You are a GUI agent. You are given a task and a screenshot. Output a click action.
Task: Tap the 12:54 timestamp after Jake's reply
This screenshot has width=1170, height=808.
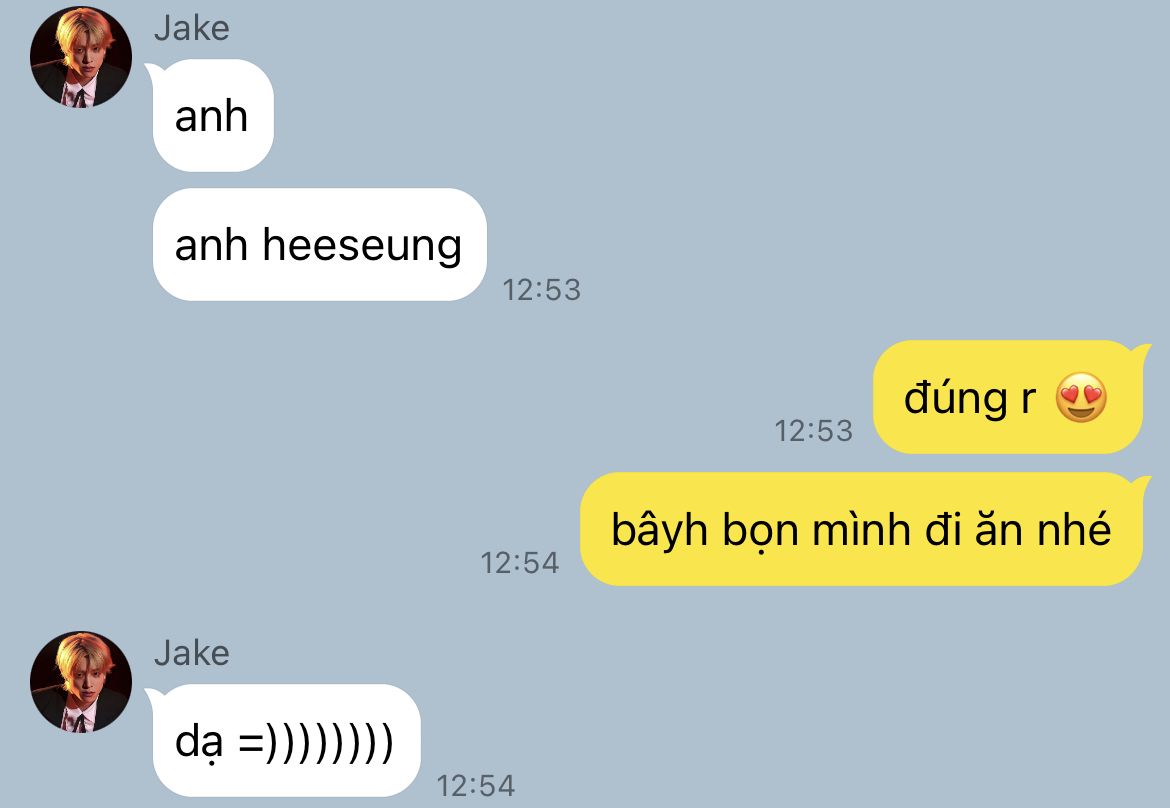[475, 786]
